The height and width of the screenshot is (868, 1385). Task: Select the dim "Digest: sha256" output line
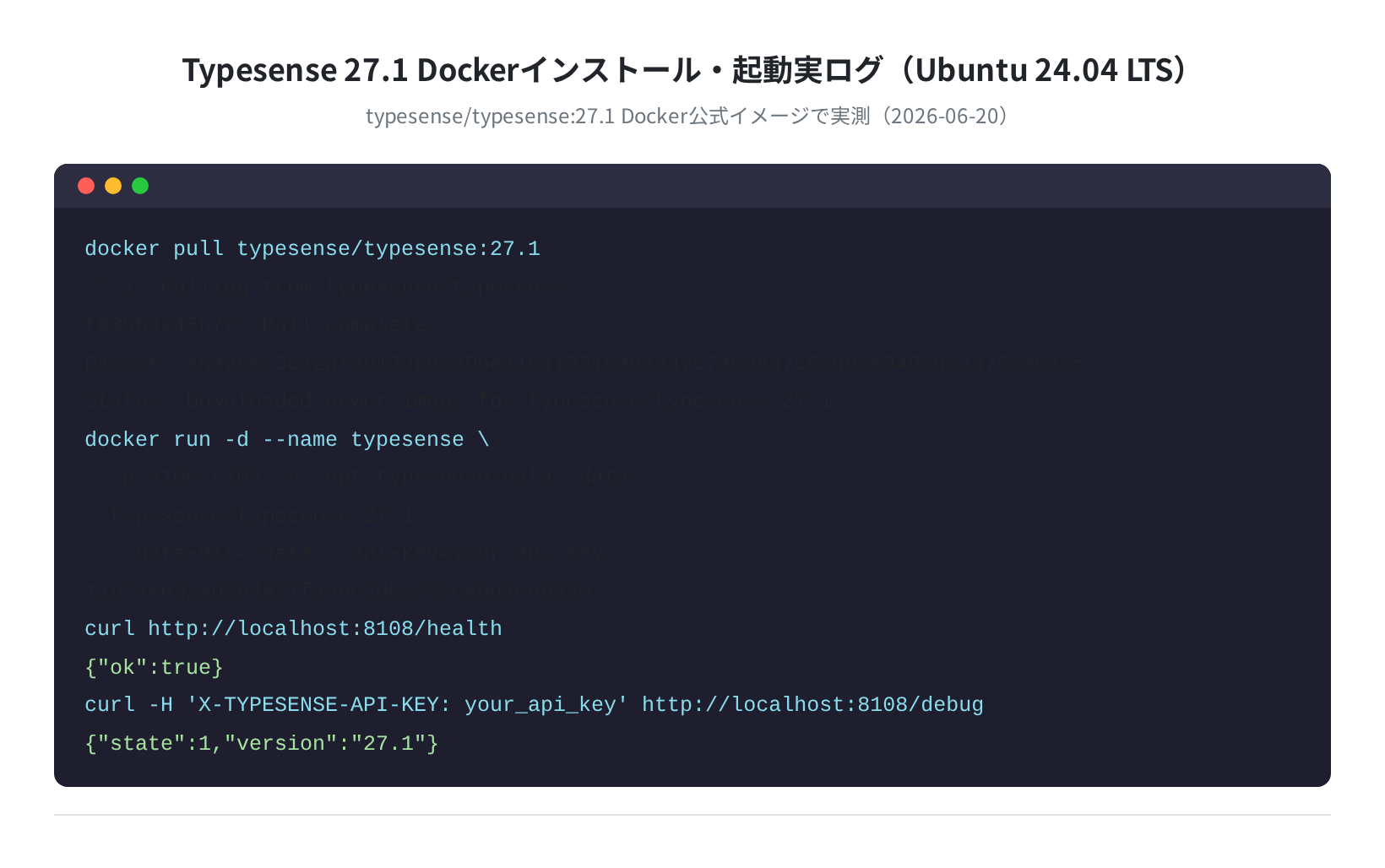pos(584,363)
